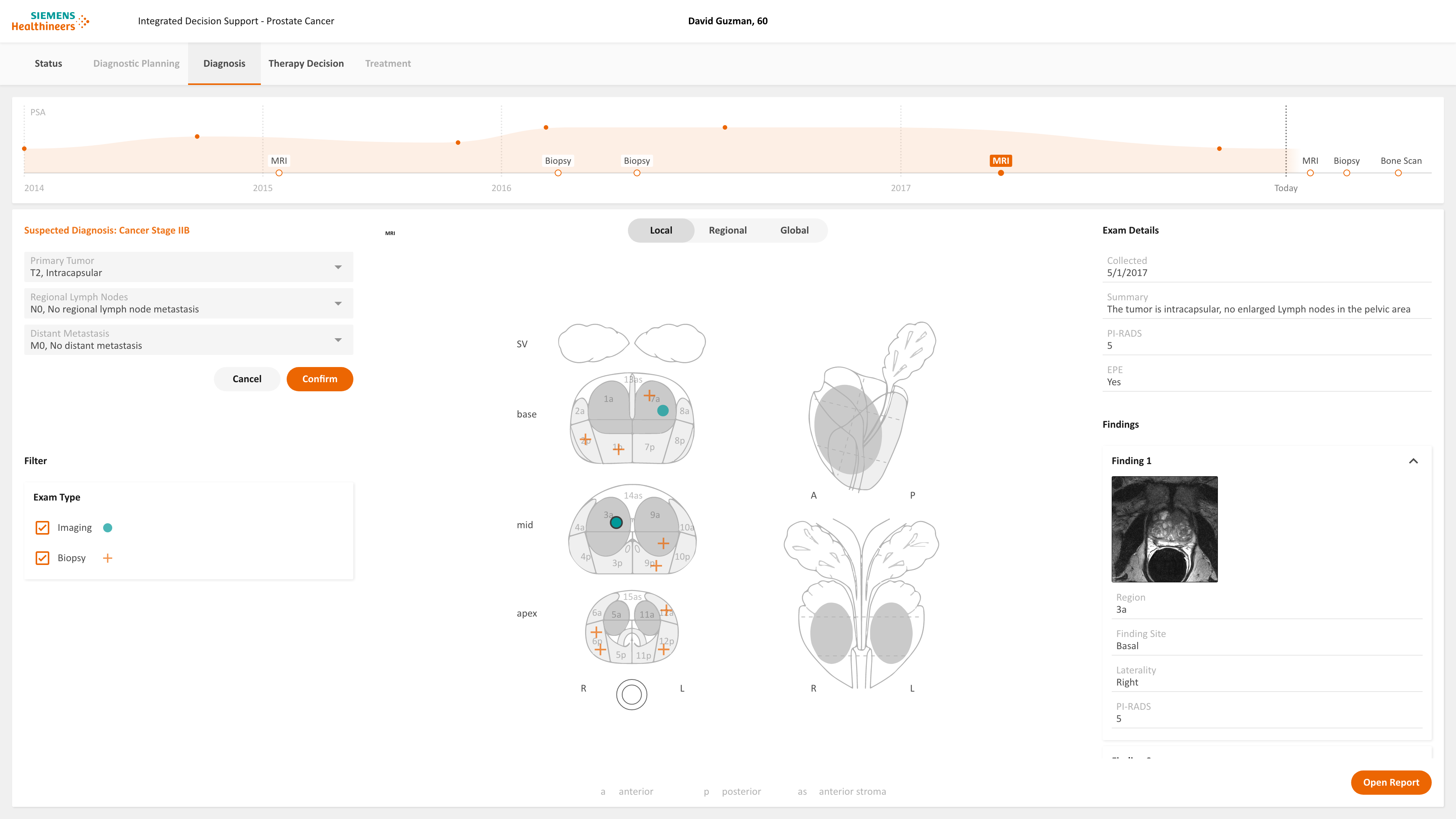Select the Global view segment
The image size is (1456, 819).
click(794, 230)
